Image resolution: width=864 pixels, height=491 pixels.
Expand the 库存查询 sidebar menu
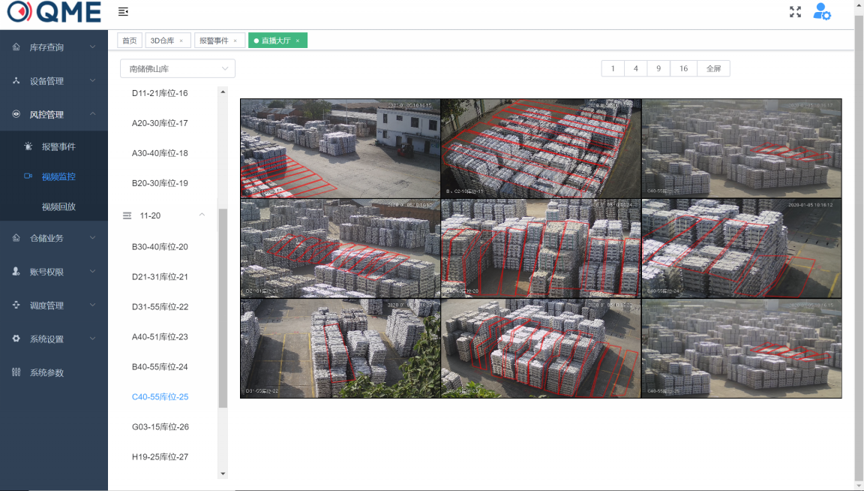(x=53, y=47)
